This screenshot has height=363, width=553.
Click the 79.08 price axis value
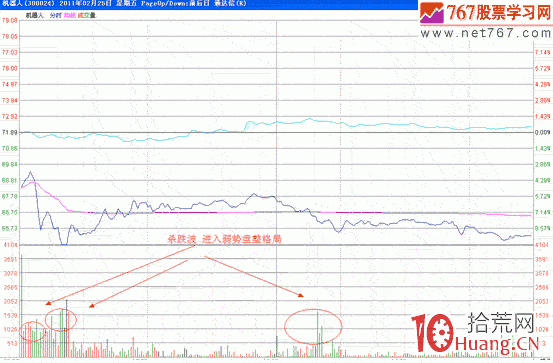coord(10,20)
